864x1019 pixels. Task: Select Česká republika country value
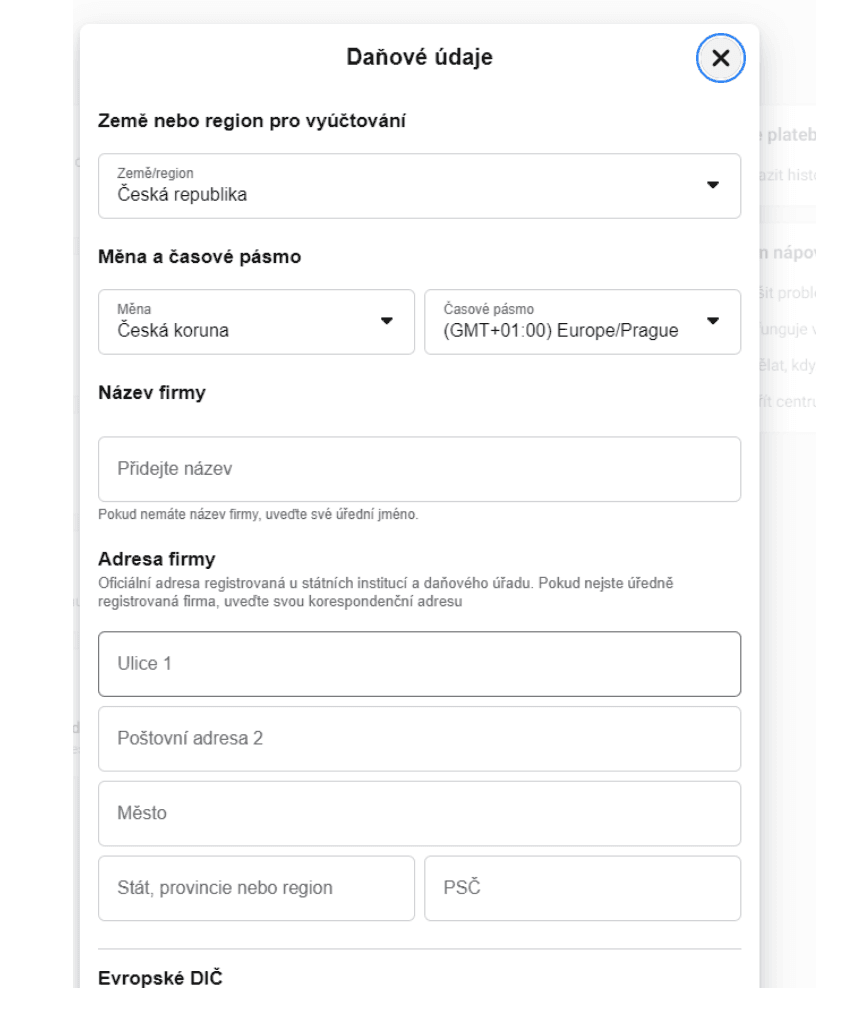coord(182,195)
